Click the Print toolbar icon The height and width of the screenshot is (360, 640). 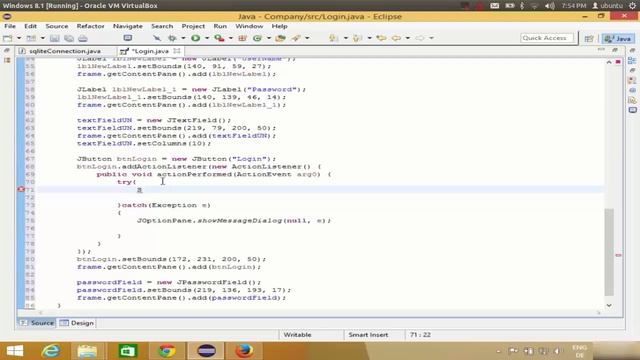pos(83,38)
